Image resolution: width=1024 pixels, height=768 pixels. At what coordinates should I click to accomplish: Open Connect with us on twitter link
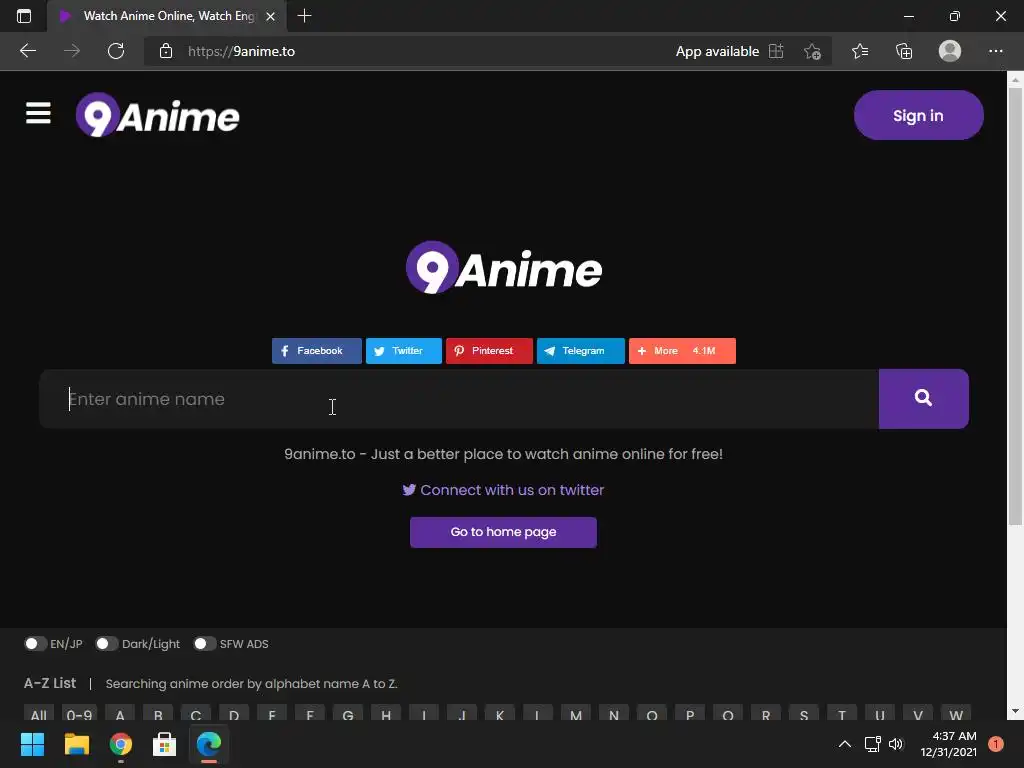point(504,490)
